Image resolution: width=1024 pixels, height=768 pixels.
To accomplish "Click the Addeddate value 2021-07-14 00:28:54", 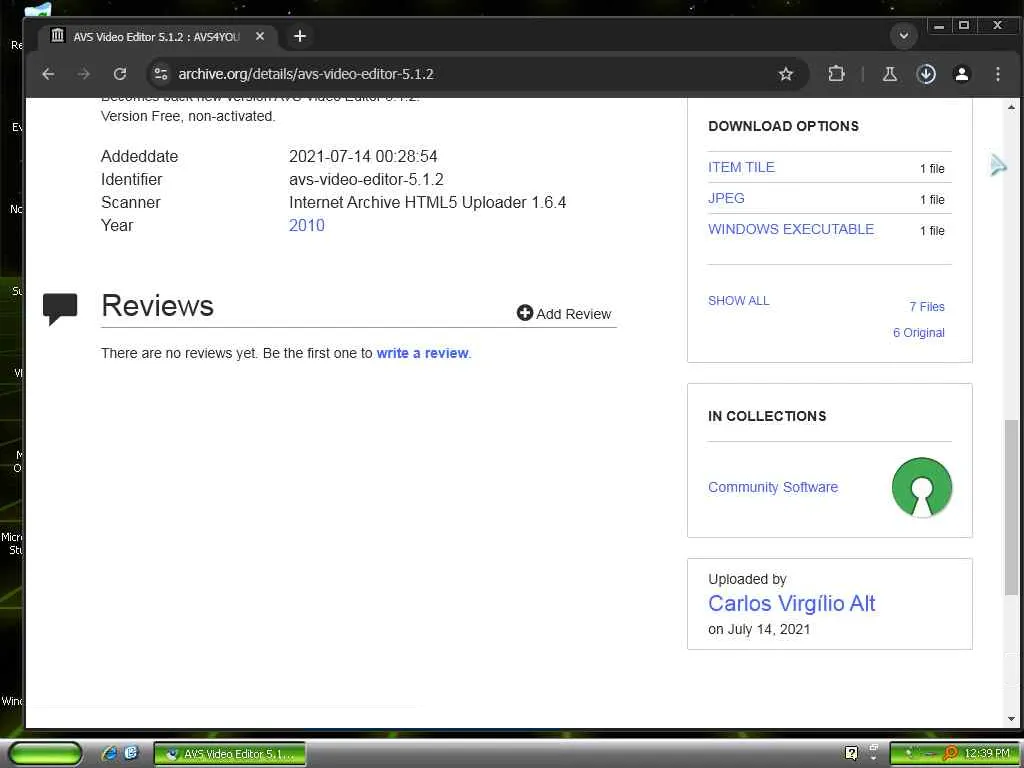I will pyautogui.click(x=363, y=157).
